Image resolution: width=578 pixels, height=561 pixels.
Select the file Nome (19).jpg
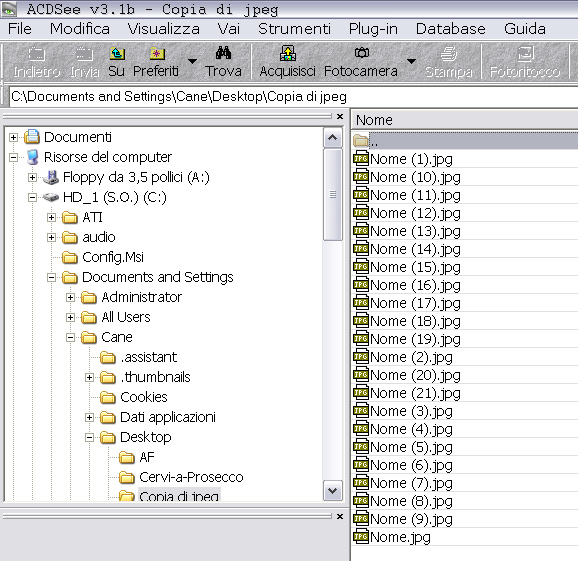pyautogui.click(x=415, y=339)
